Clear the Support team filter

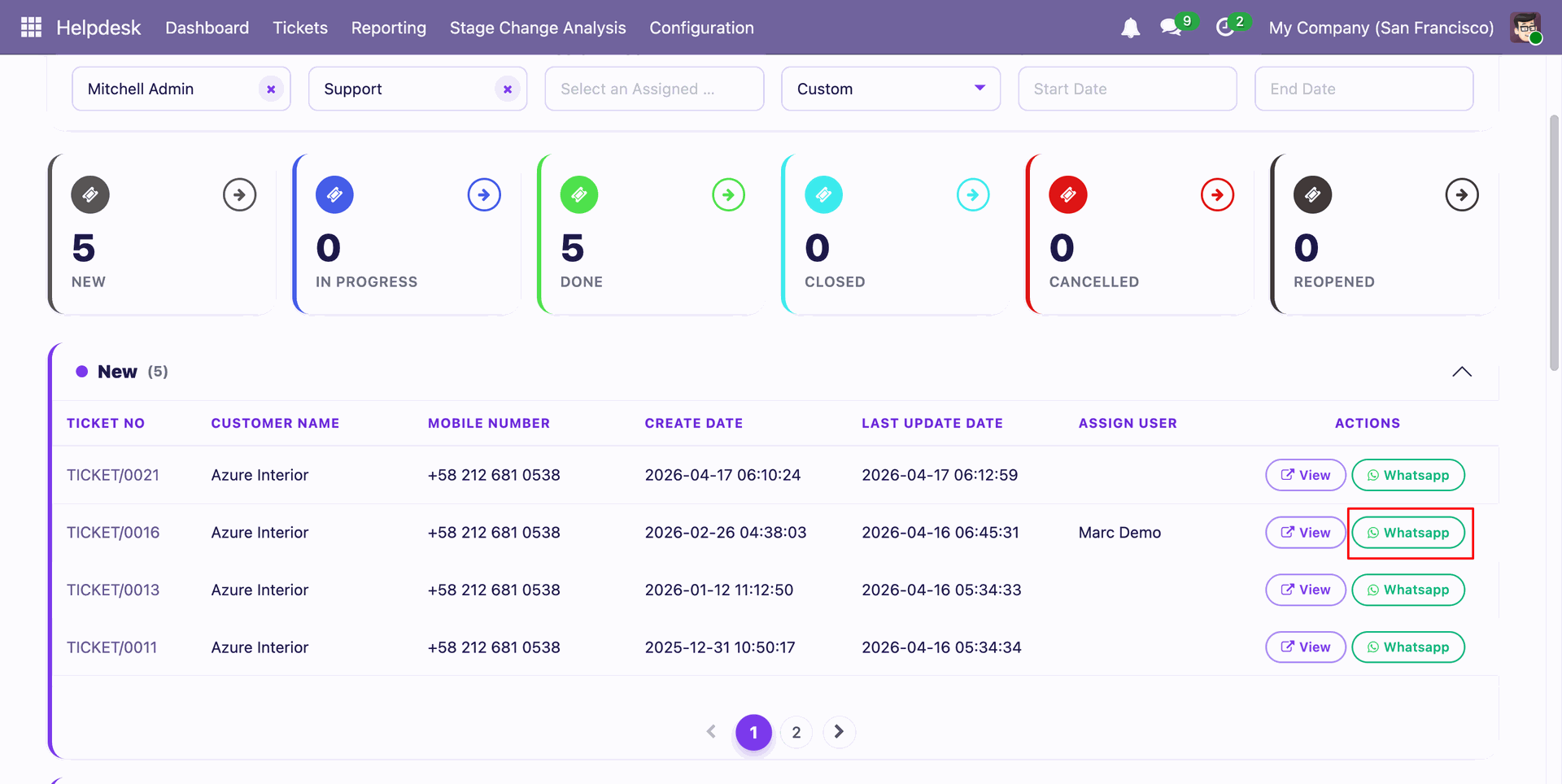coord(508,89)
